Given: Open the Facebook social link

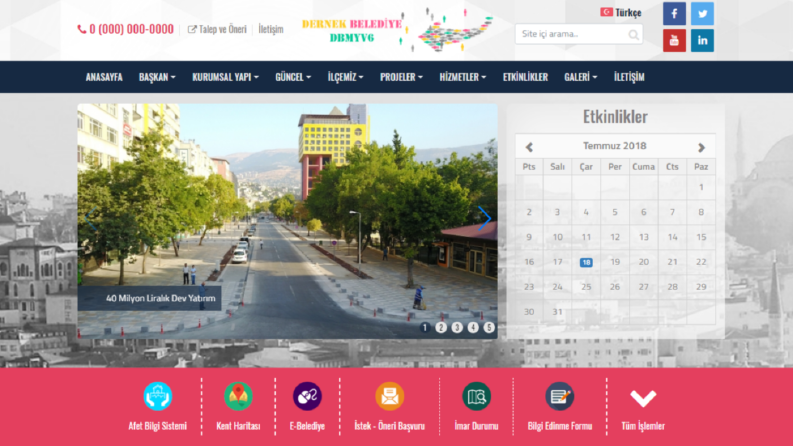Looking at the screenshot, I should tap(674, 14).
